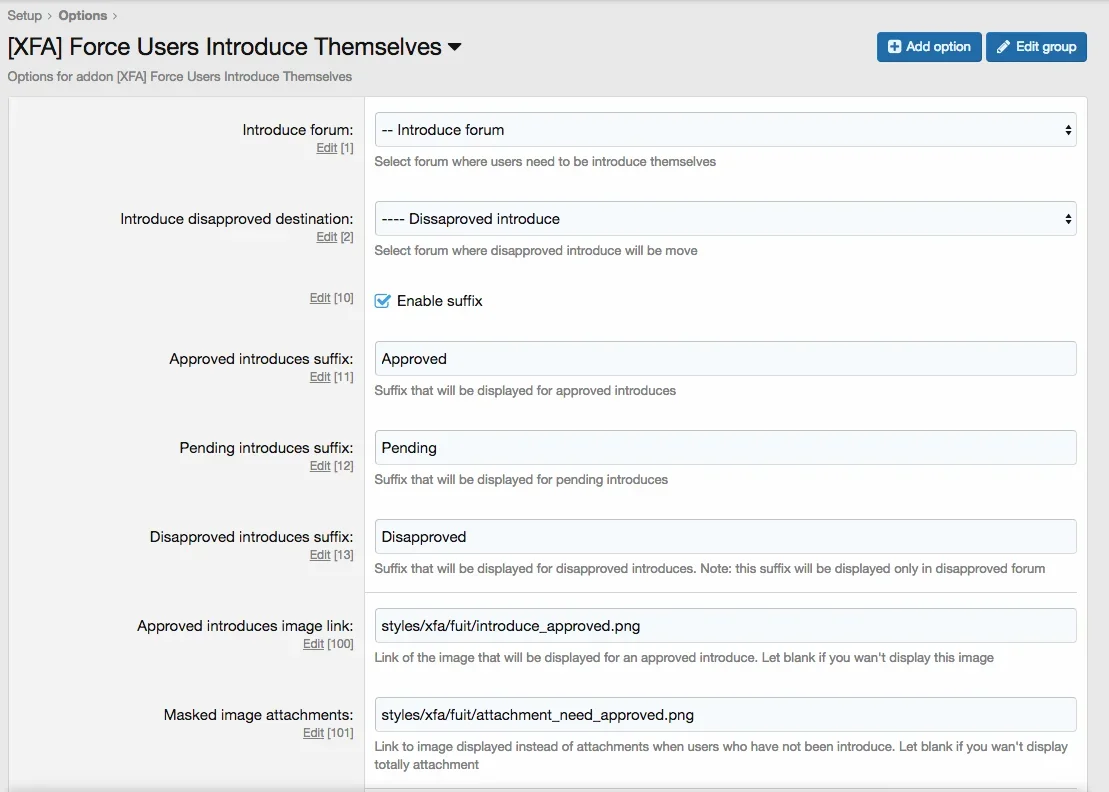This screenshot has width=1109, height=792.
Task: Open the page title dropdown arrow
Action: pyautogui.click(x=454, y=47)
